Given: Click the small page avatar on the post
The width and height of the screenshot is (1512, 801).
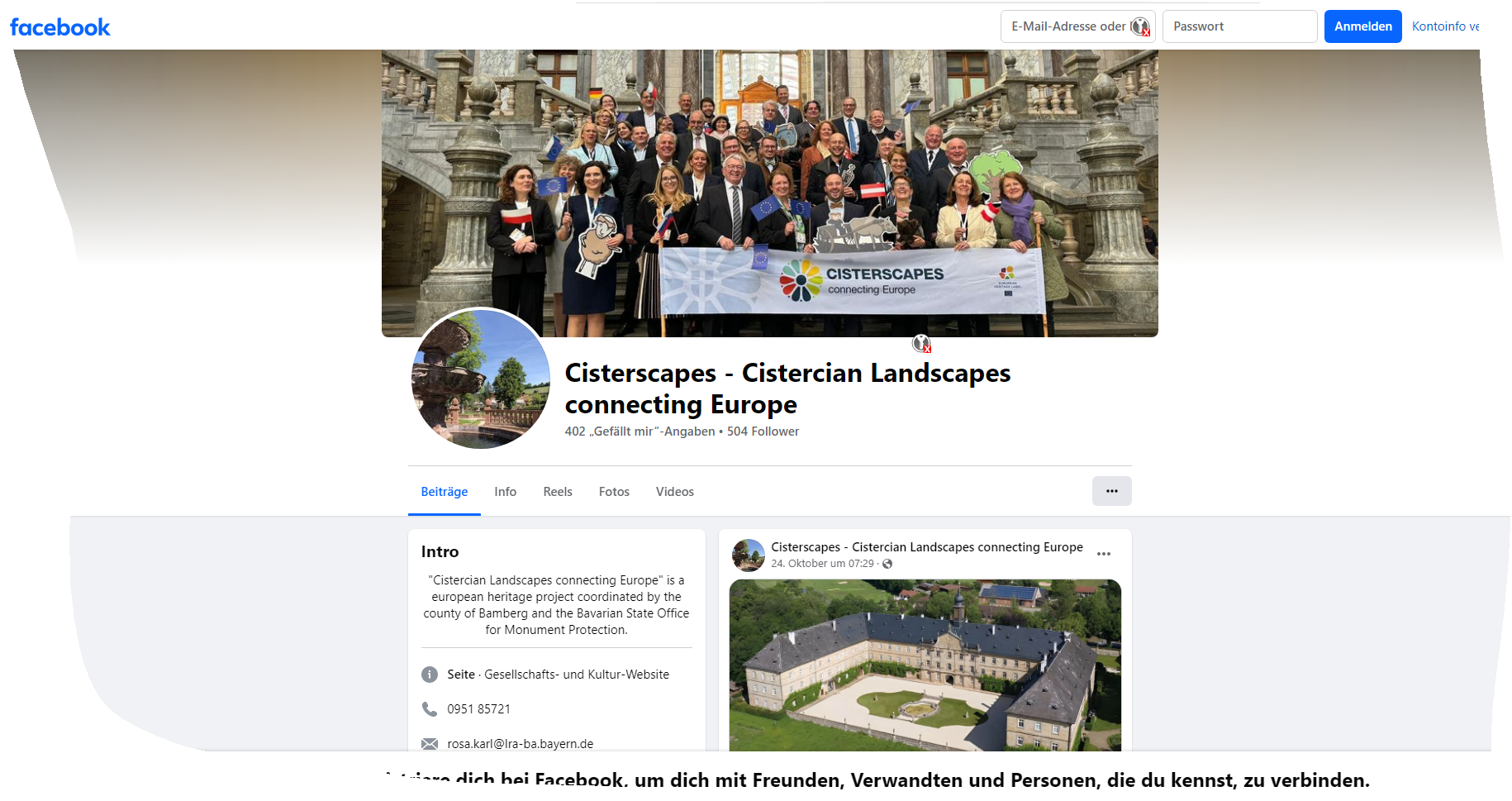Looking at the screenshot, I should tap(749, 555).
